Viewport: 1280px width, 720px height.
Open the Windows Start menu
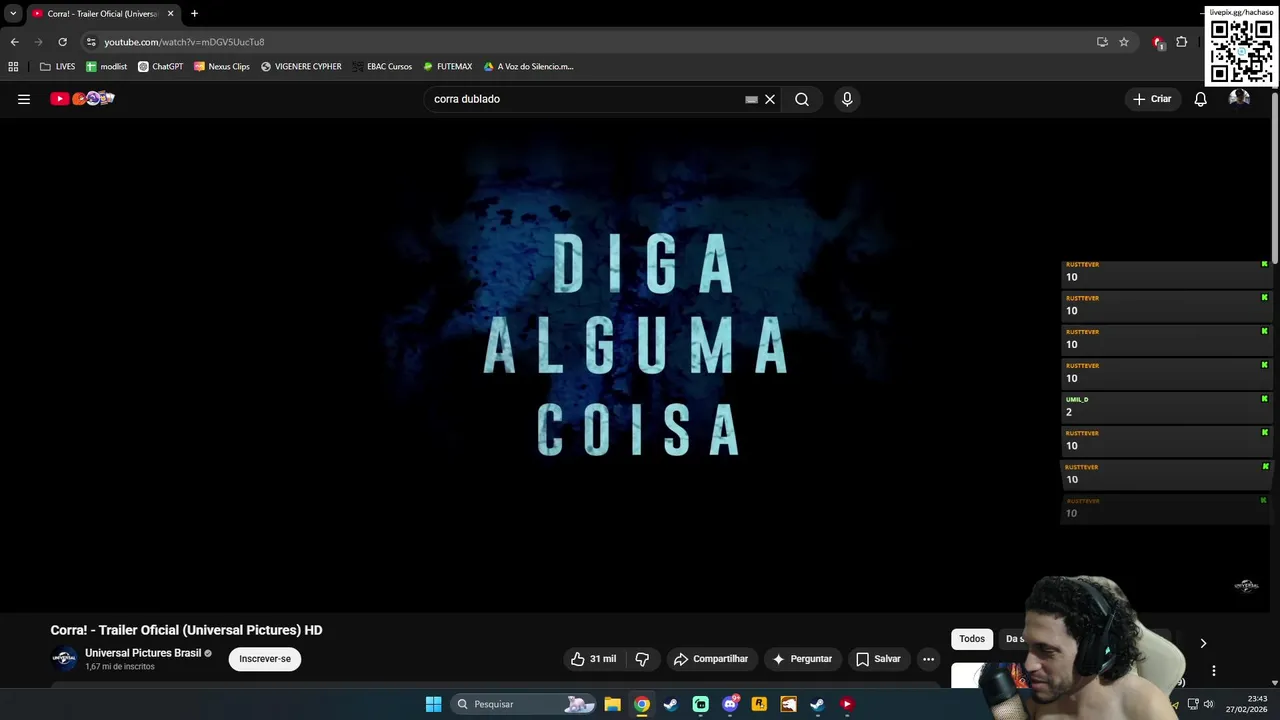[433, 704]
